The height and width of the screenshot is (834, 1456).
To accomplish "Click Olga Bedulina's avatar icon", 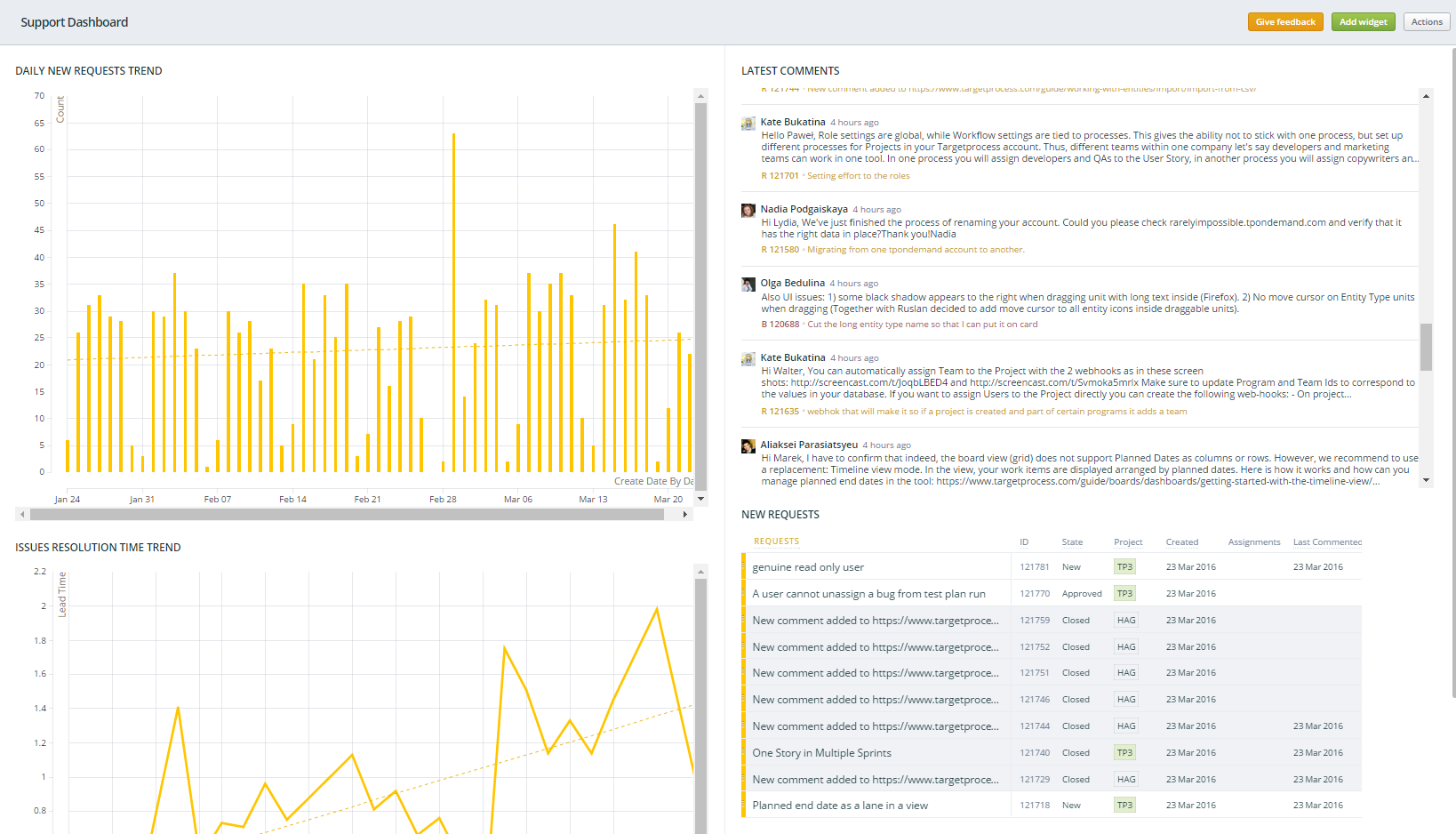I will coord(748,284).
